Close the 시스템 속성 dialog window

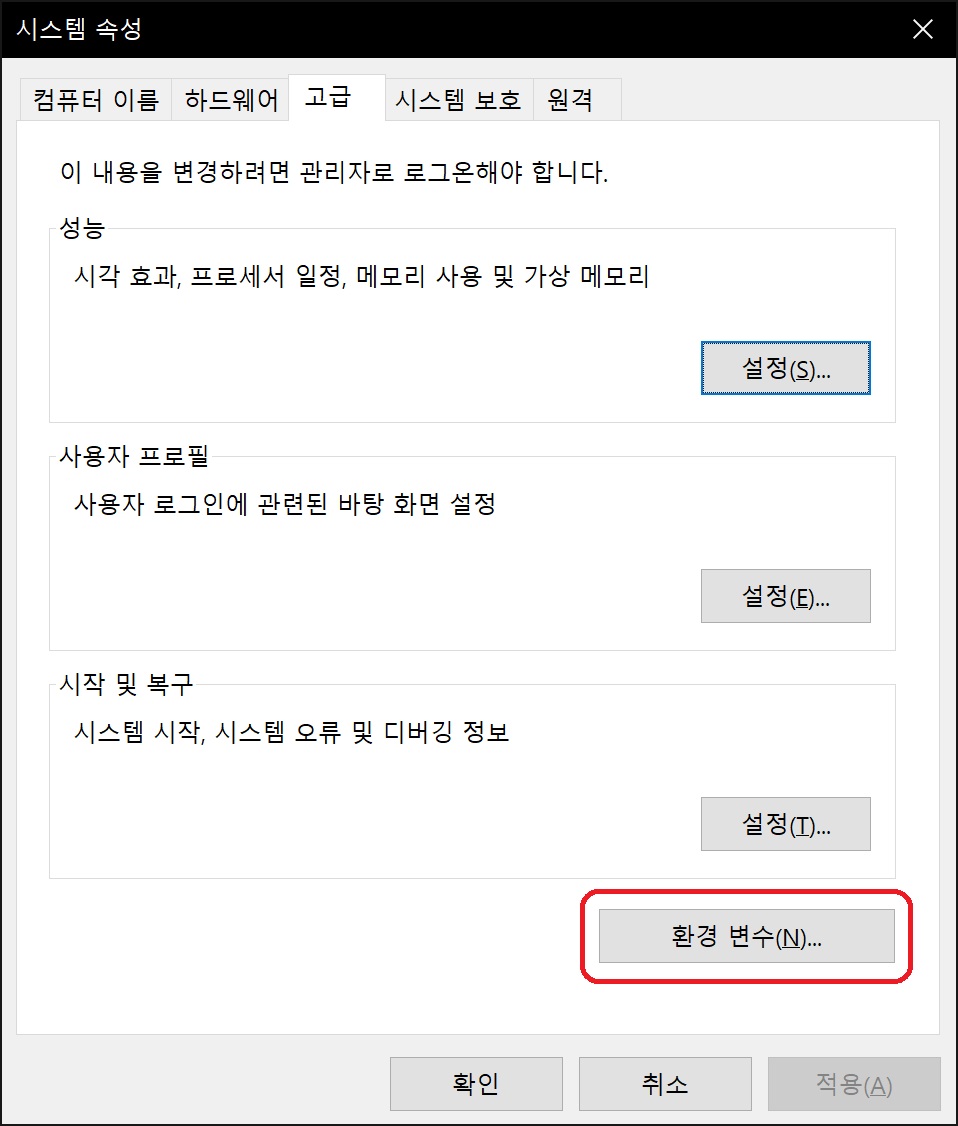pyautogui.click(x=922, y=29)
